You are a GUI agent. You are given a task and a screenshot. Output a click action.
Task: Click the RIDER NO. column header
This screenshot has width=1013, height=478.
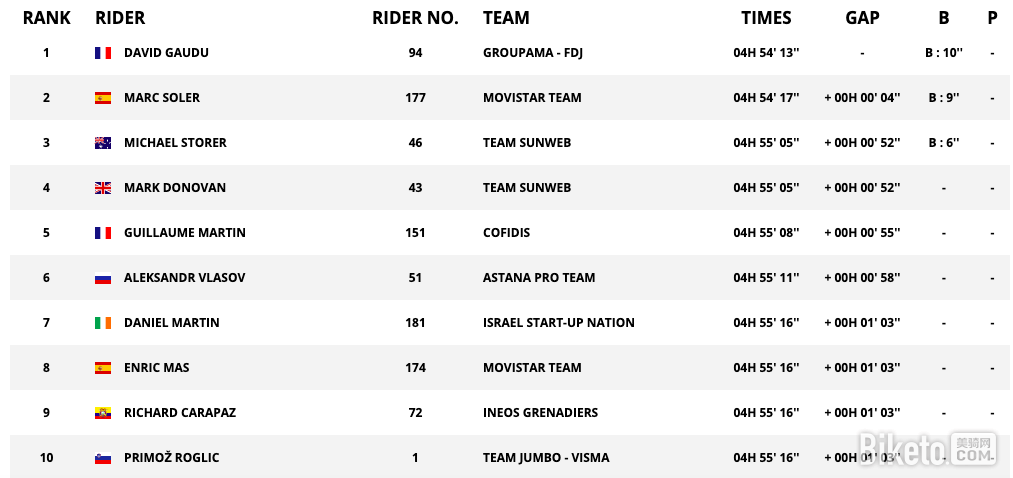click(415, 18)
